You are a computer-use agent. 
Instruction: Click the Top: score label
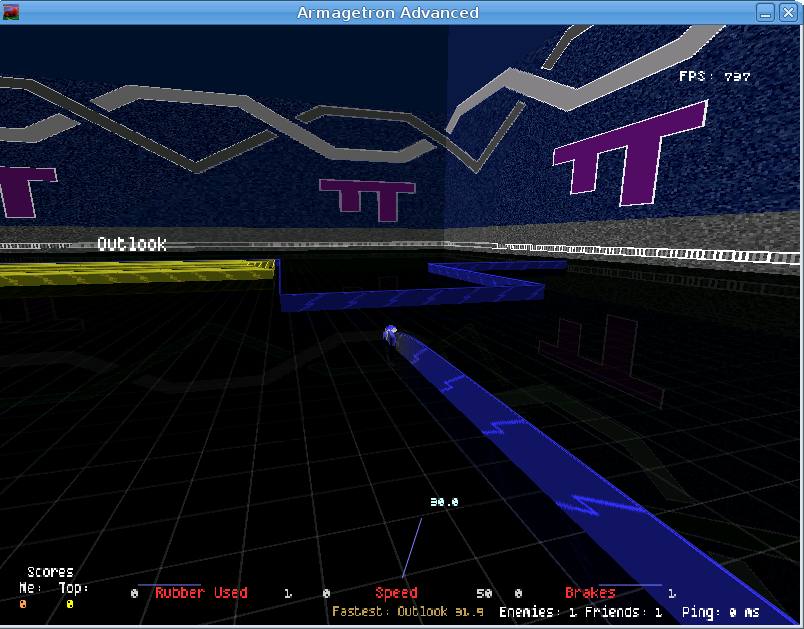[x=73, y=587]
